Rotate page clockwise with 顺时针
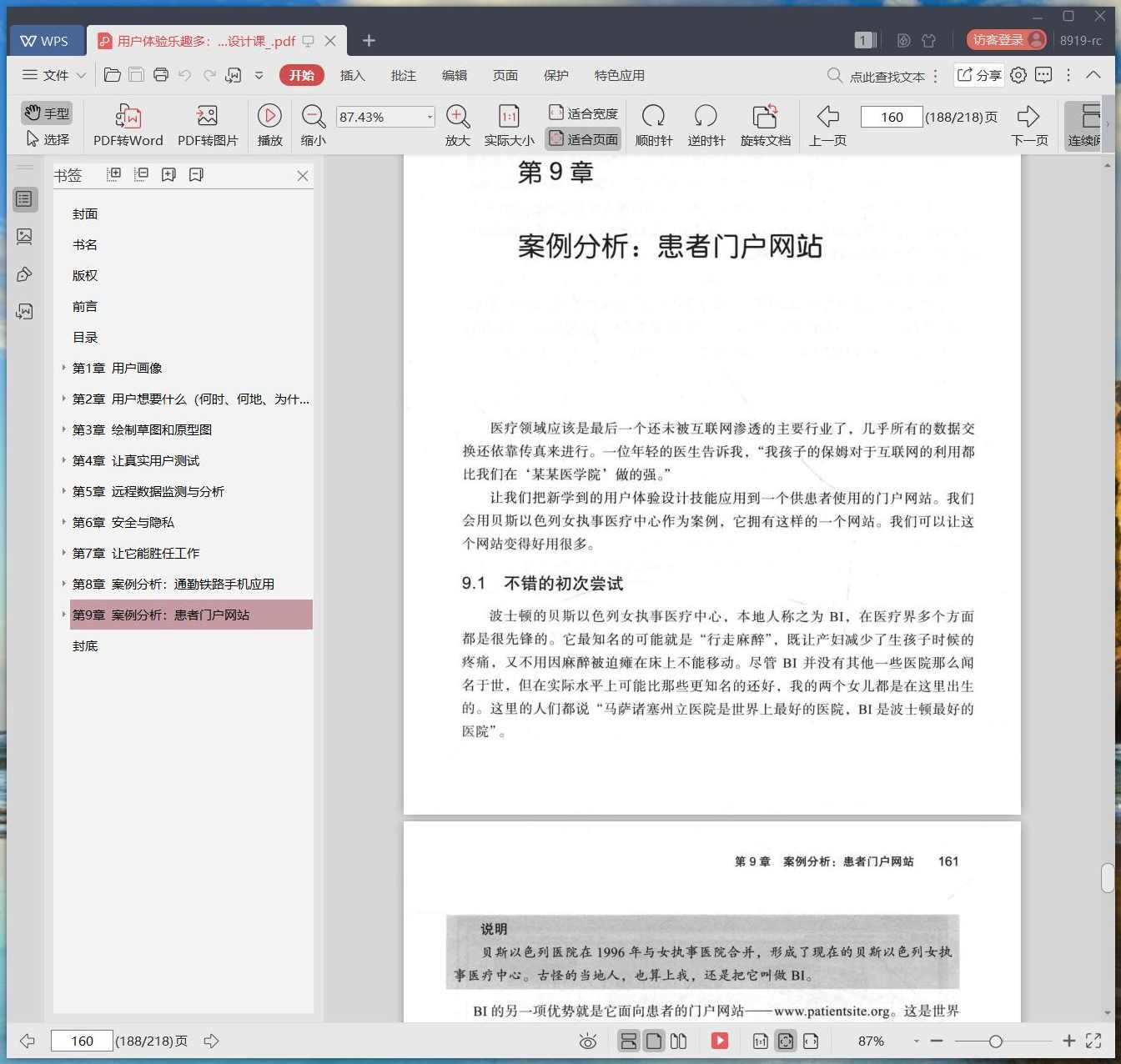The height and width of the screenshot is (1064, 1121). click(653, 123)
